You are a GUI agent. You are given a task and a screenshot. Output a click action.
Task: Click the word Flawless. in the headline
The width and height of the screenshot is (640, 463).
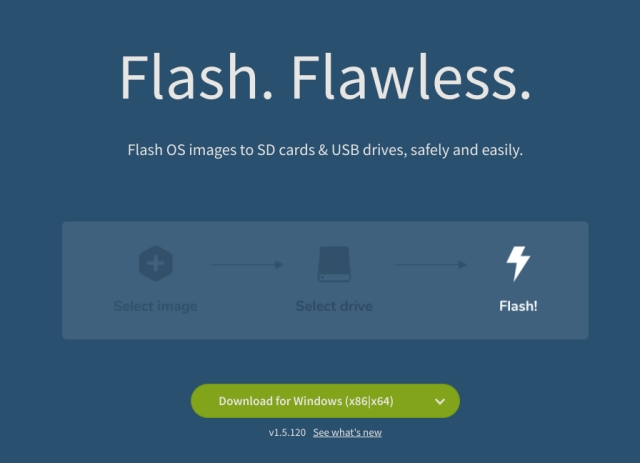(411, 77)
